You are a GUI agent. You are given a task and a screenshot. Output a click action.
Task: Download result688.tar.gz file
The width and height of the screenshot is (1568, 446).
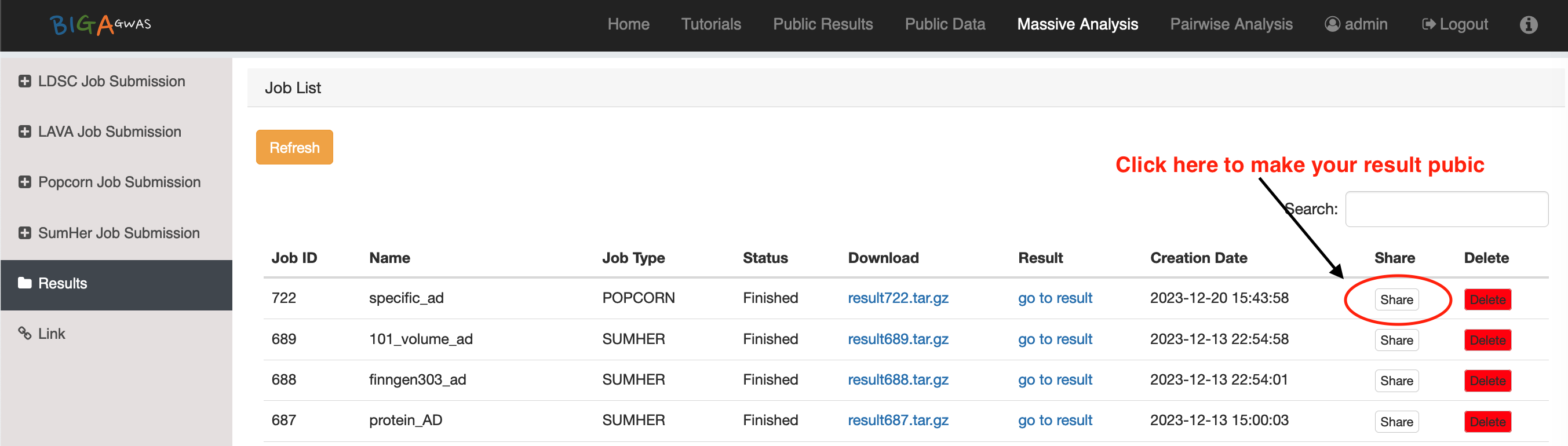[898, 379]
